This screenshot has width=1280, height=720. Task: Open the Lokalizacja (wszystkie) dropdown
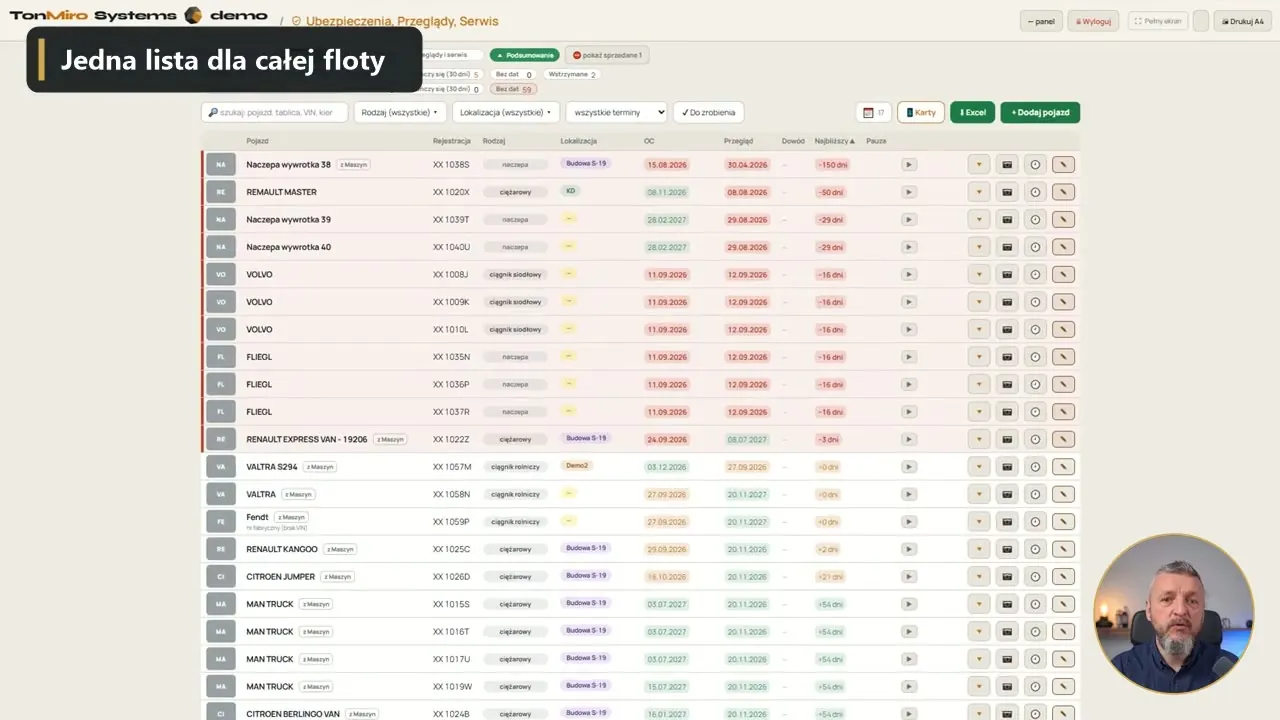click(x=506, y=113)
